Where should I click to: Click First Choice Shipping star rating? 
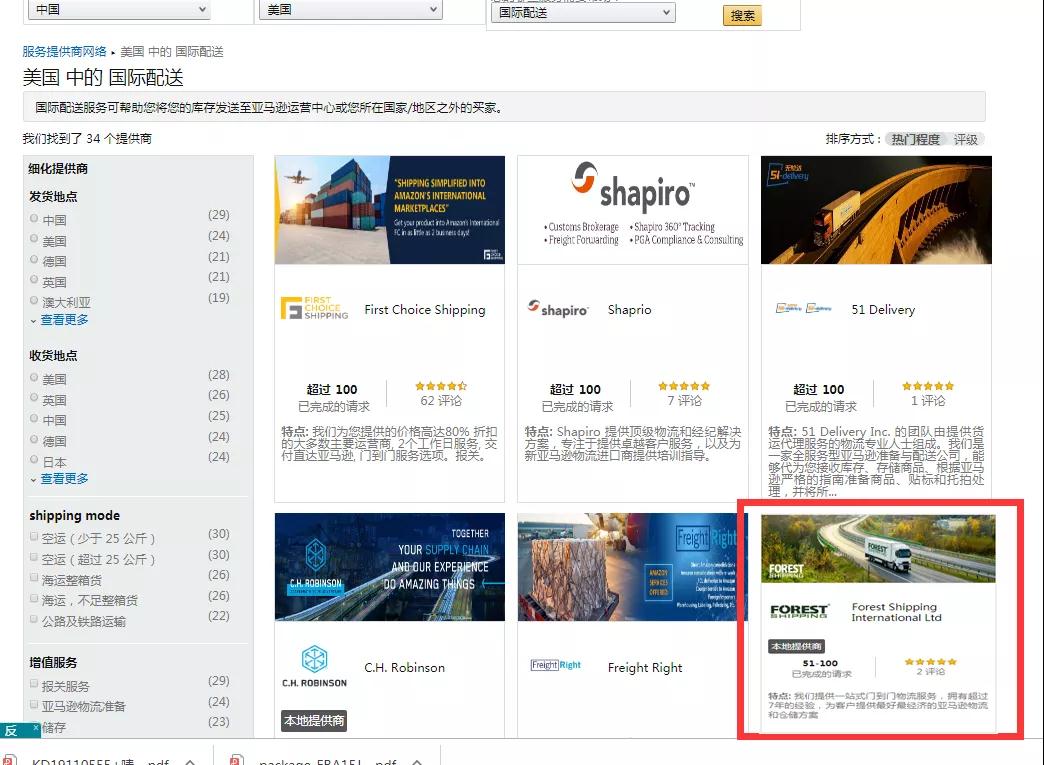pyautogui.click(x=440, y=386)
